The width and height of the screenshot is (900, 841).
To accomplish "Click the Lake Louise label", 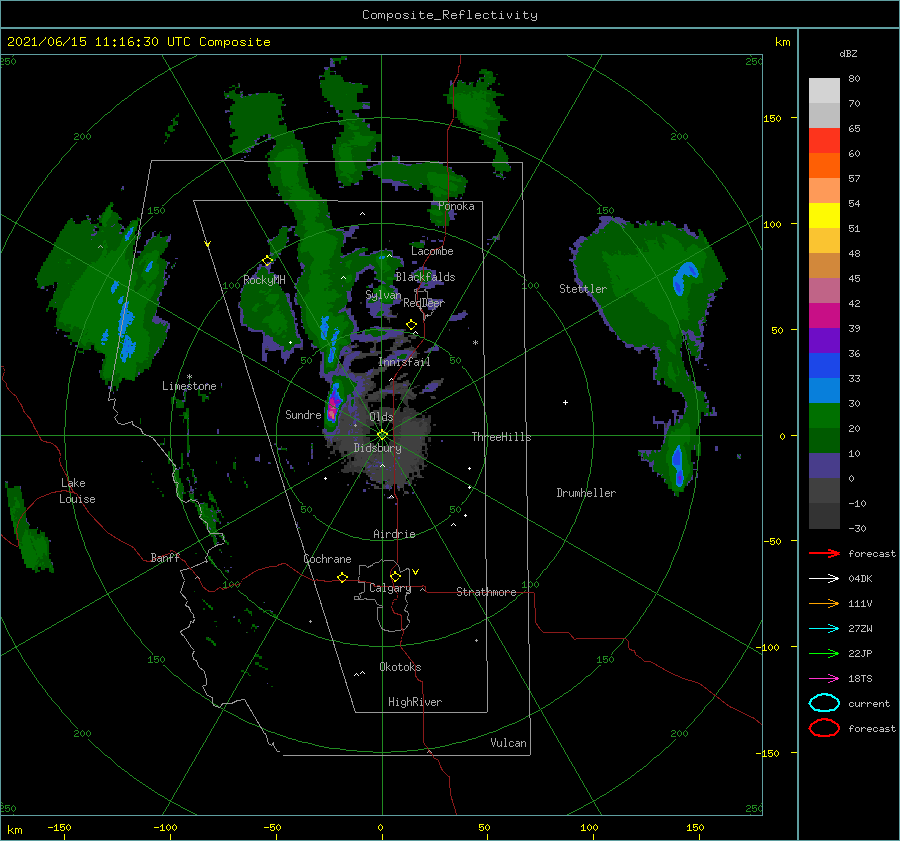I will coord(77,491).
